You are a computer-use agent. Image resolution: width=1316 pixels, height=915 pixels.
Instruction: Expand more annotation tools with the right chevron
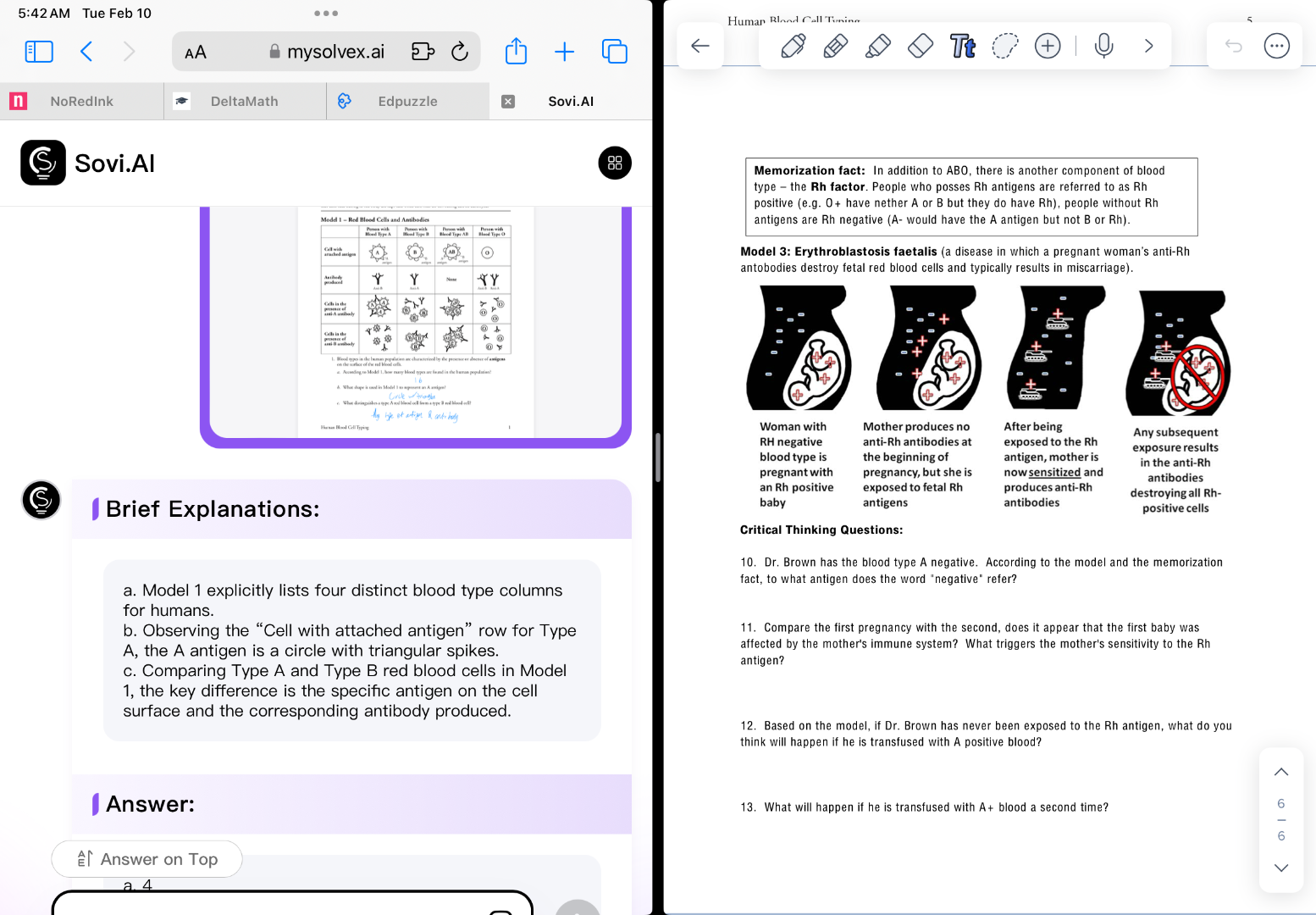[1148, 46]
